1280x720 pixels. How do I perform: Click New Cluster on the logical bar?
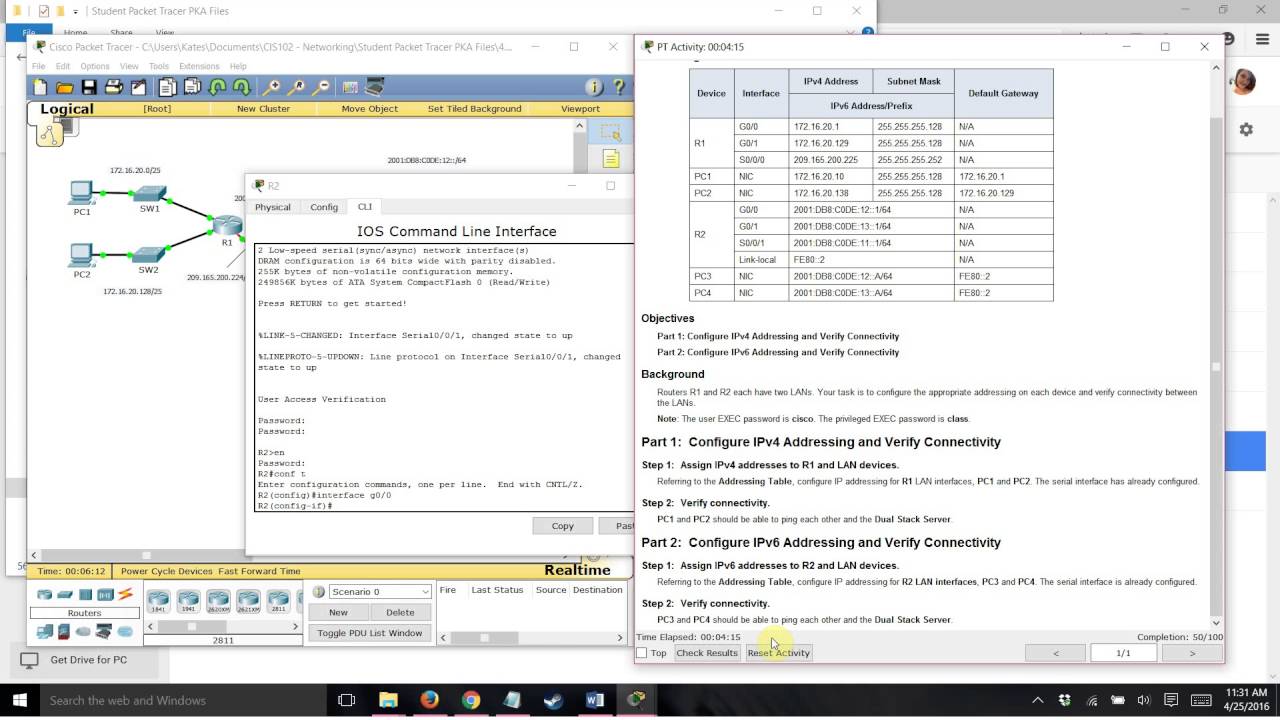pos(263,108)
